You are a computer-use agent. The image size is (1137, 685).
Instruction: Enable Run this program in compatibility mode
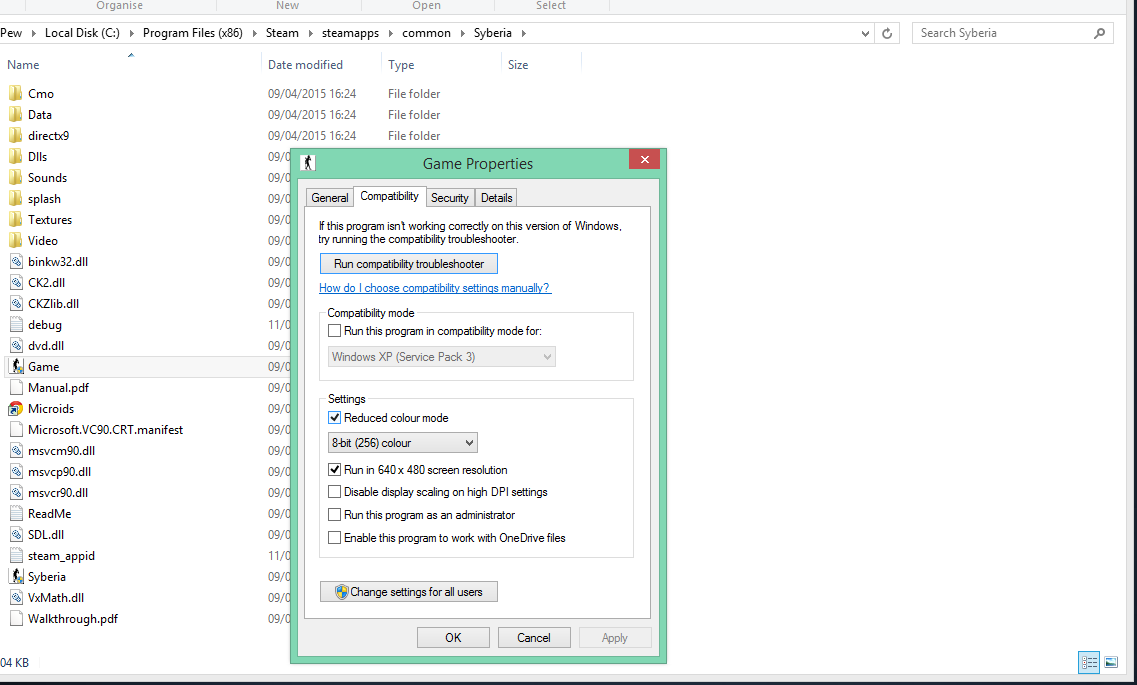[334, 331]
